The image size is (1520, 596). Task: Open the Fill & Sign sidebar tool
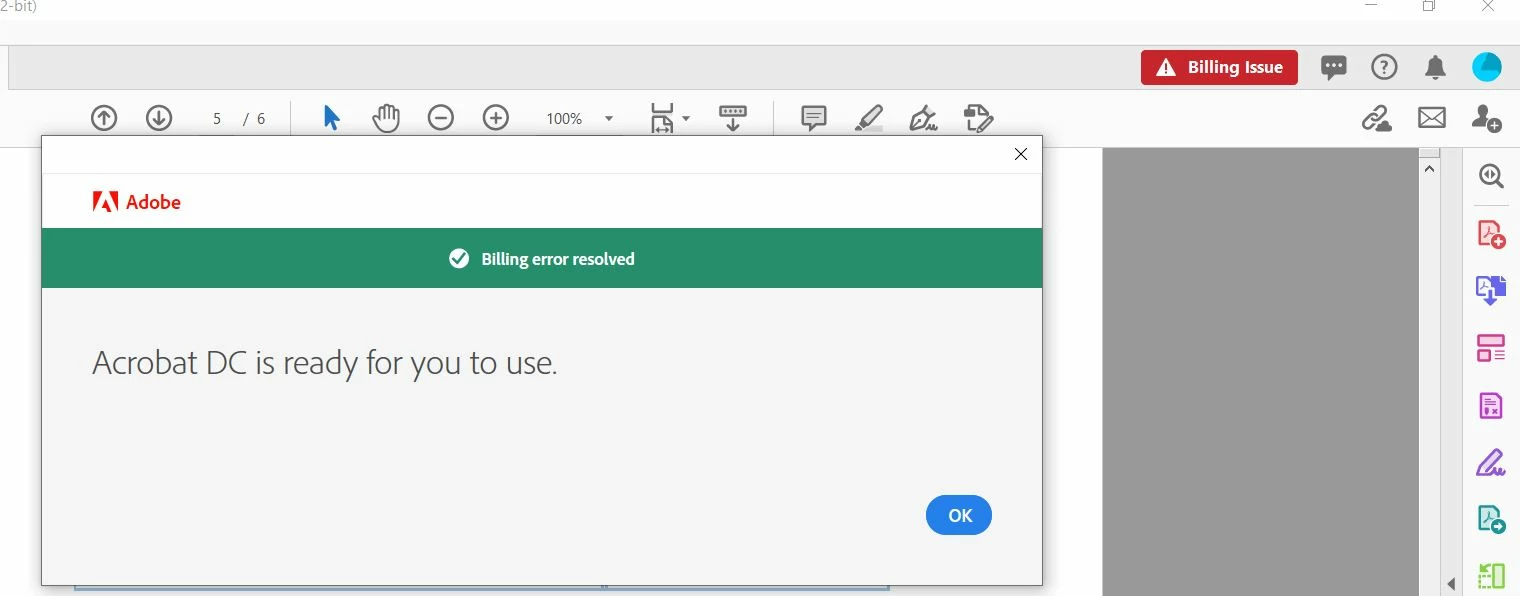click(x=1491, y=463)
